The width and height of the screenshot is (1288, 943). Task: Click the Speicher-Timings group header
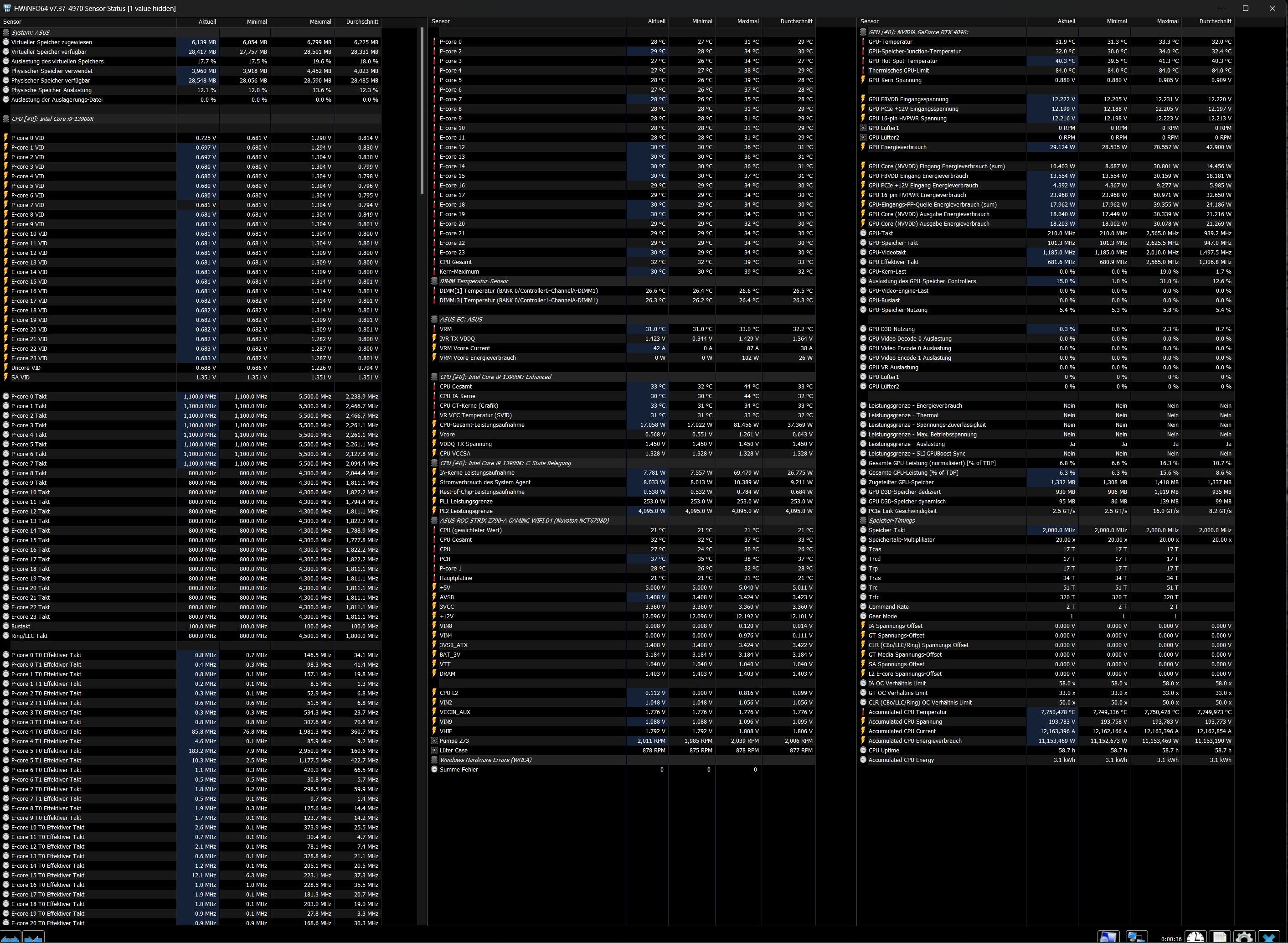coord(891,521)
